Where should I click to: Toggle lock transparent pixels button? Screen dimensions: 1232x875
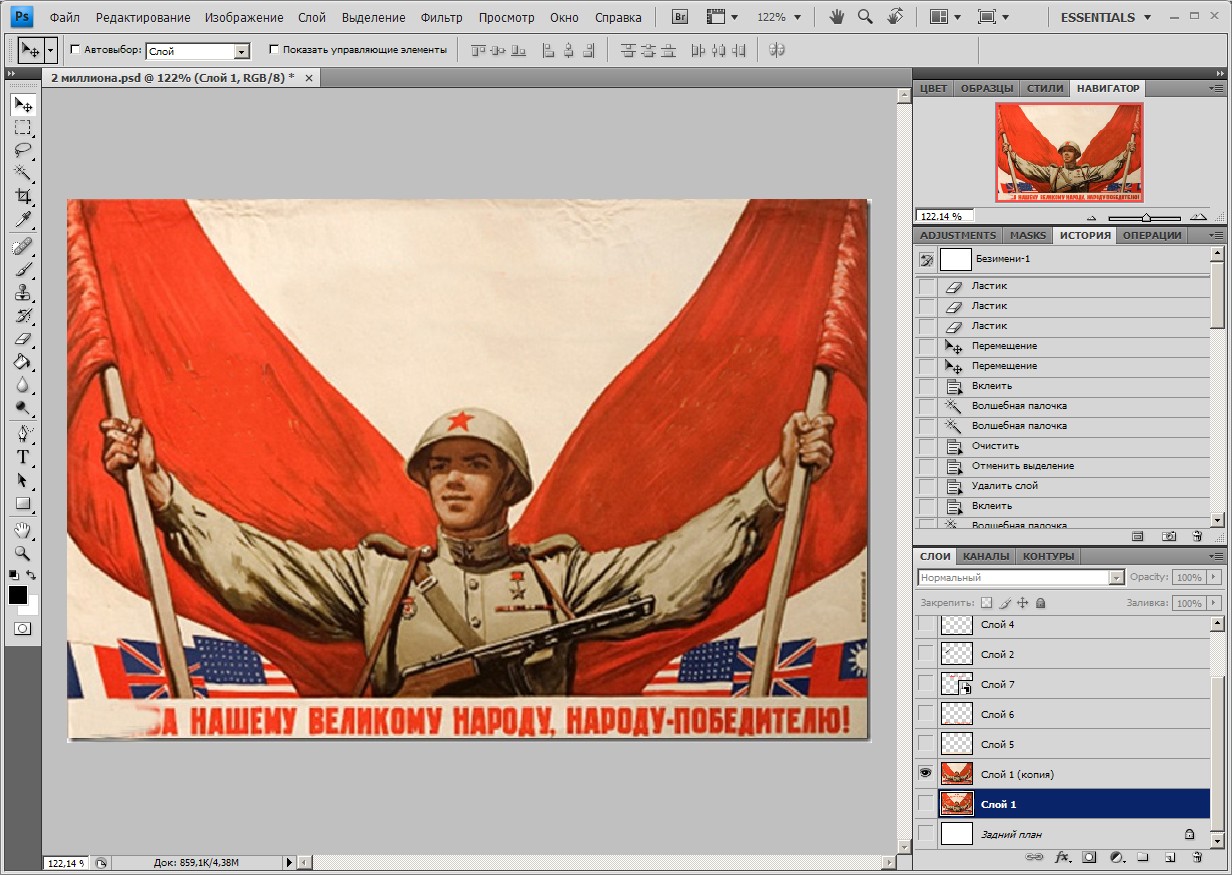coord(987,603)
